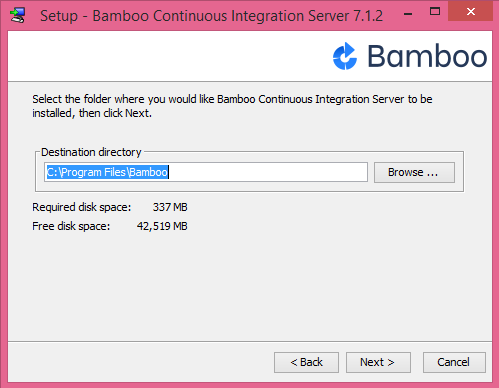The image size is (499, 388).
Task: Click the blue Bamboo logo arrow icon
Action: pos(345,56)
